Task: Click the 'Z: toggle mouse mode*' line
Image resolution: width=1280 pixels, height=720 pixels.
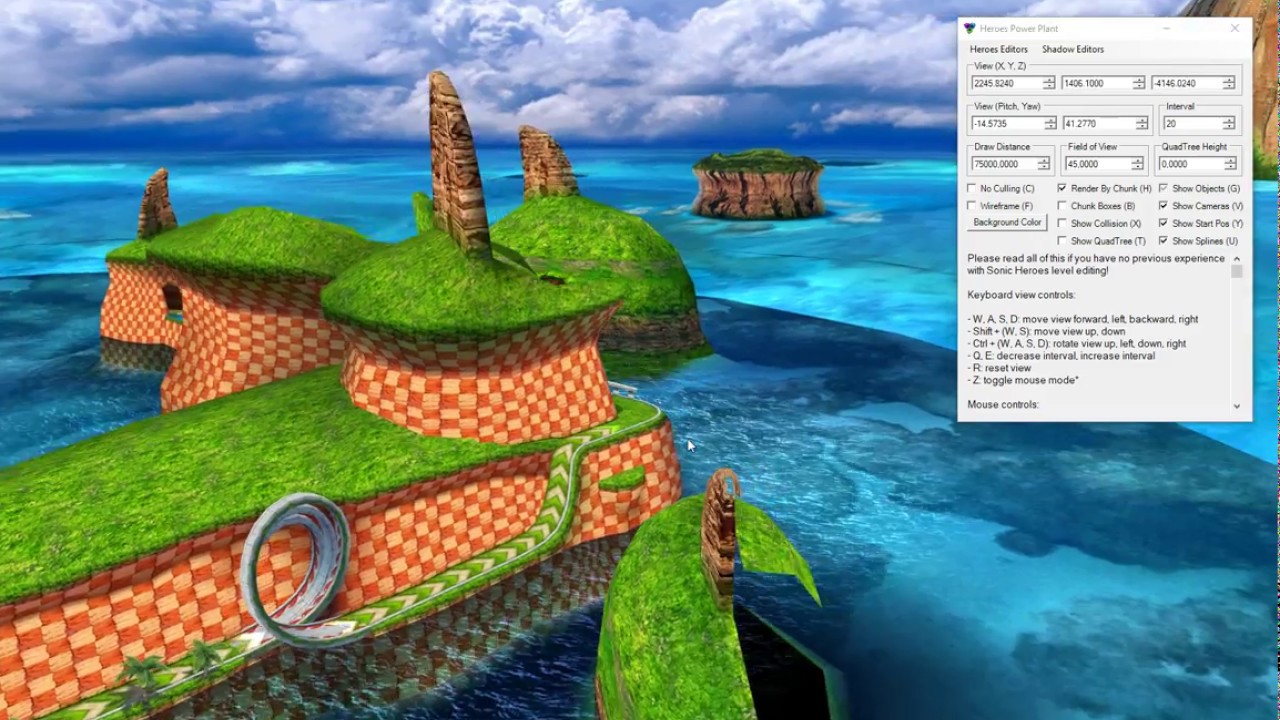Action: (1023, 380)
